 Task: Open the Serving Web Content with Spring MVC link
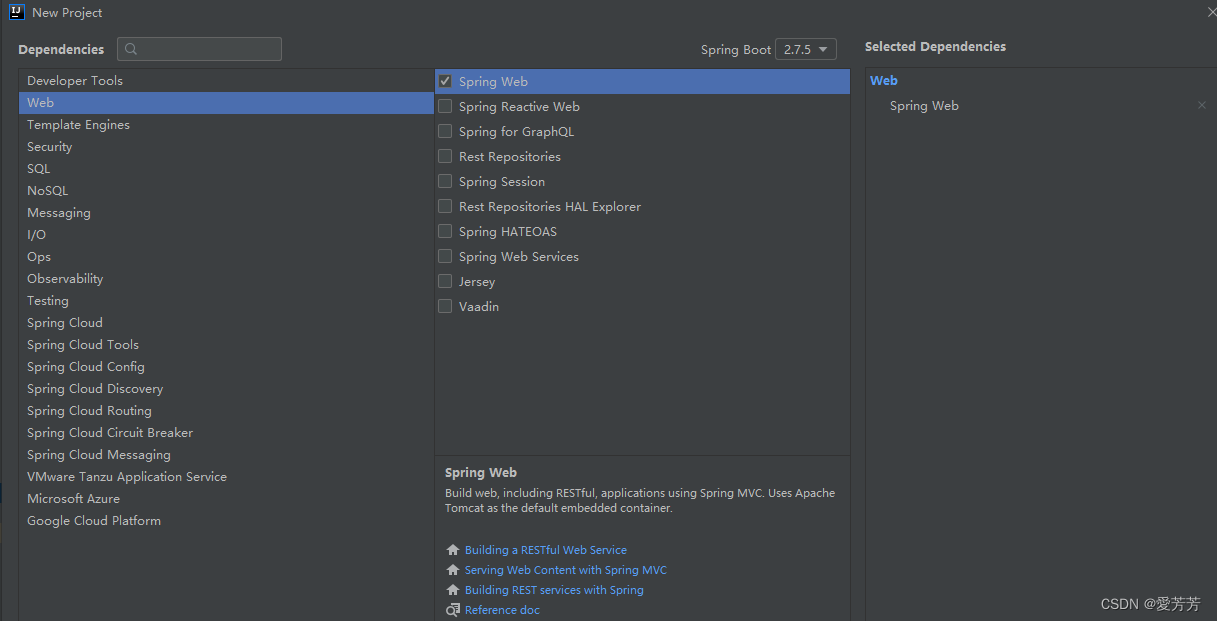point(566,569)
